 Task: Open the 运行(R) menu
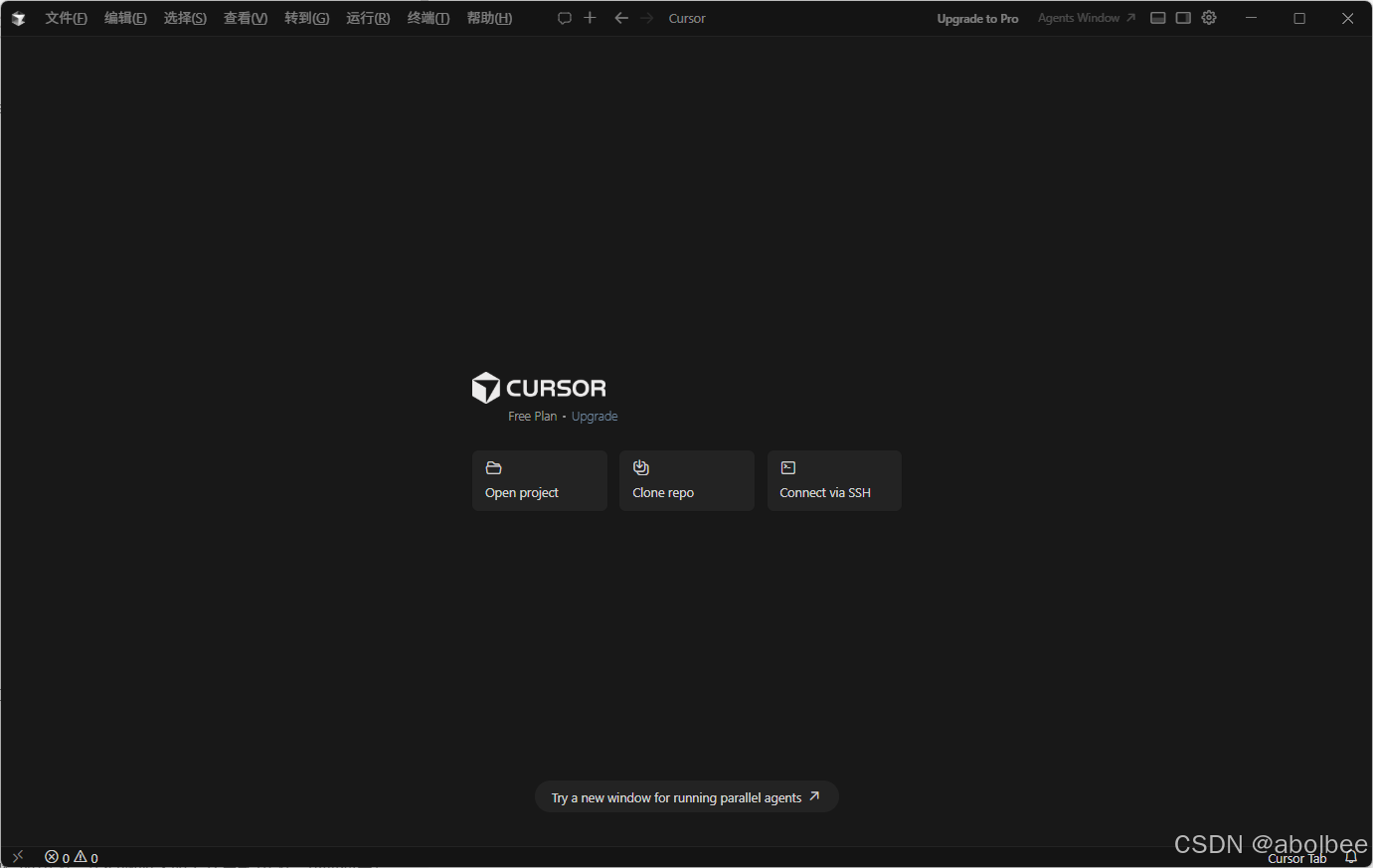pos(368,18)
